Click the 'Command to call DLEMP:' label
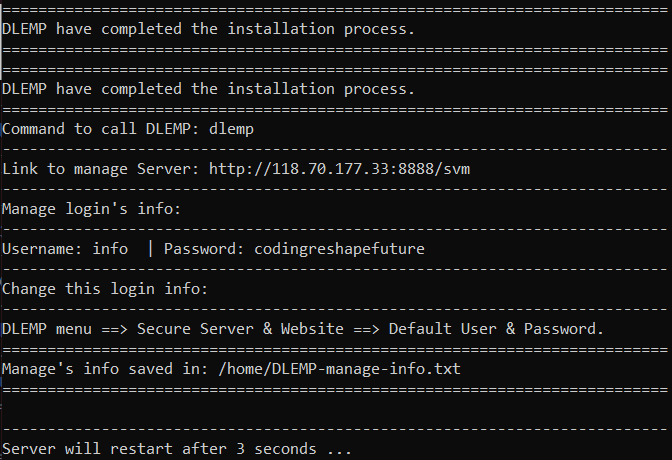This screenshot has width=672, height=460. (x=101, y=129)
